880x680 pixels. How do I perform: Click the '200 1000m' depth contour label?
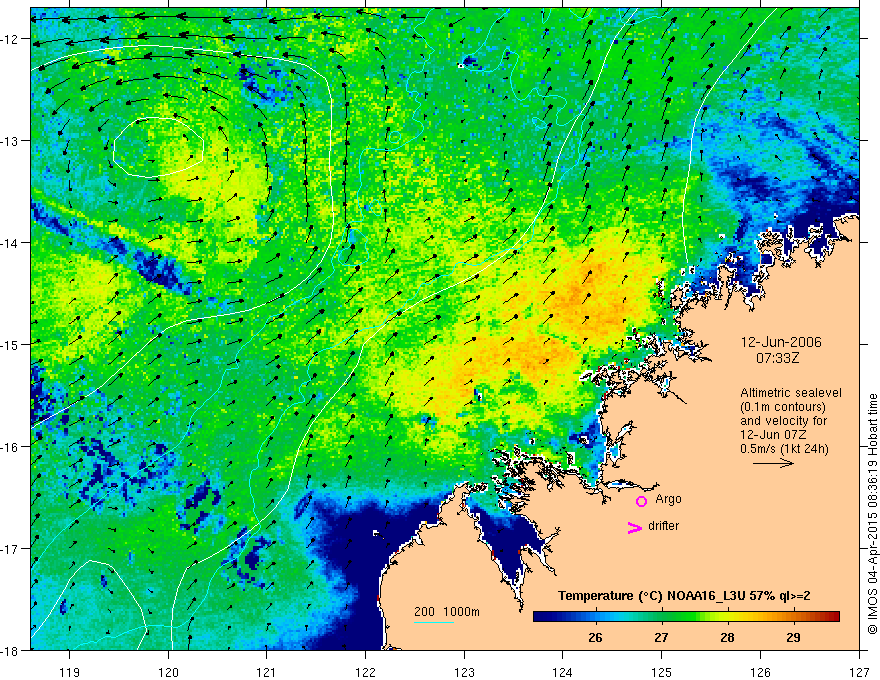point(447,612)
